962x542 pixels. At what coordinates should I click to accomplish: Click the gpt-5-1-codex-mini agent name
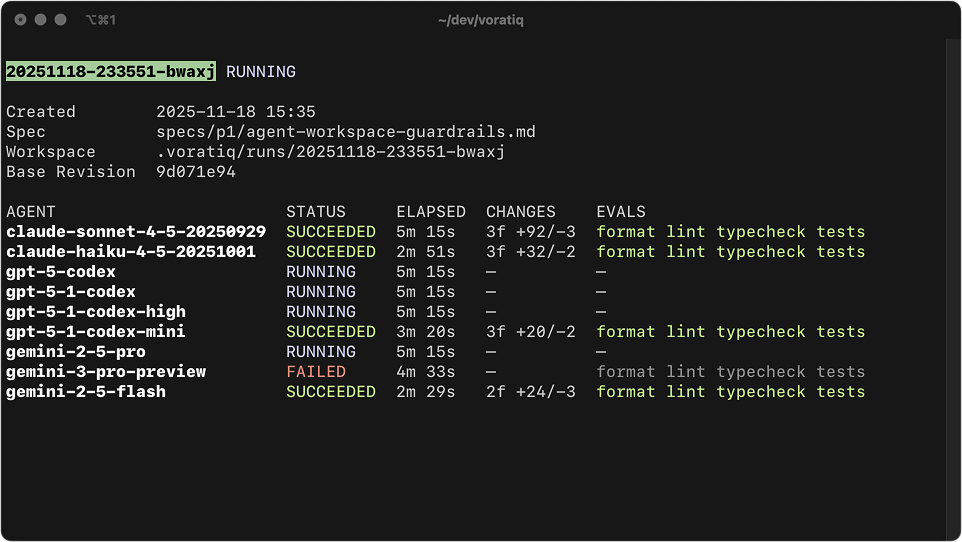96,332
